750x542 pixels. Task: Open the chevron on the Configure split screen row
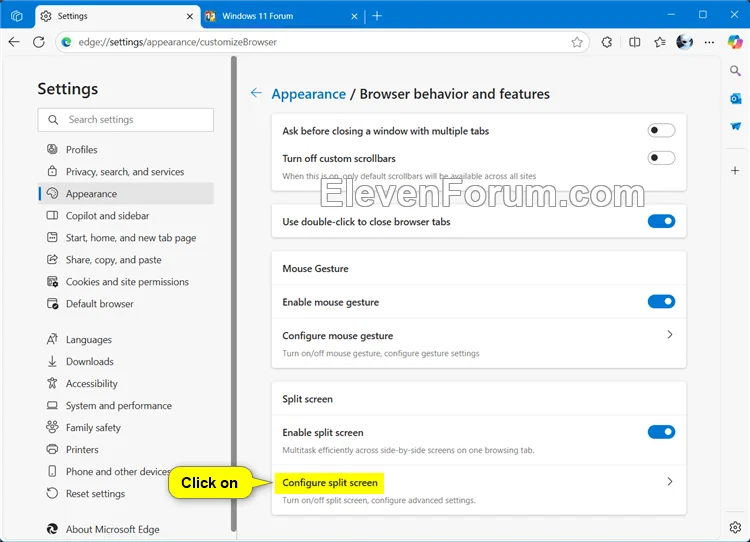pos(670,482)
